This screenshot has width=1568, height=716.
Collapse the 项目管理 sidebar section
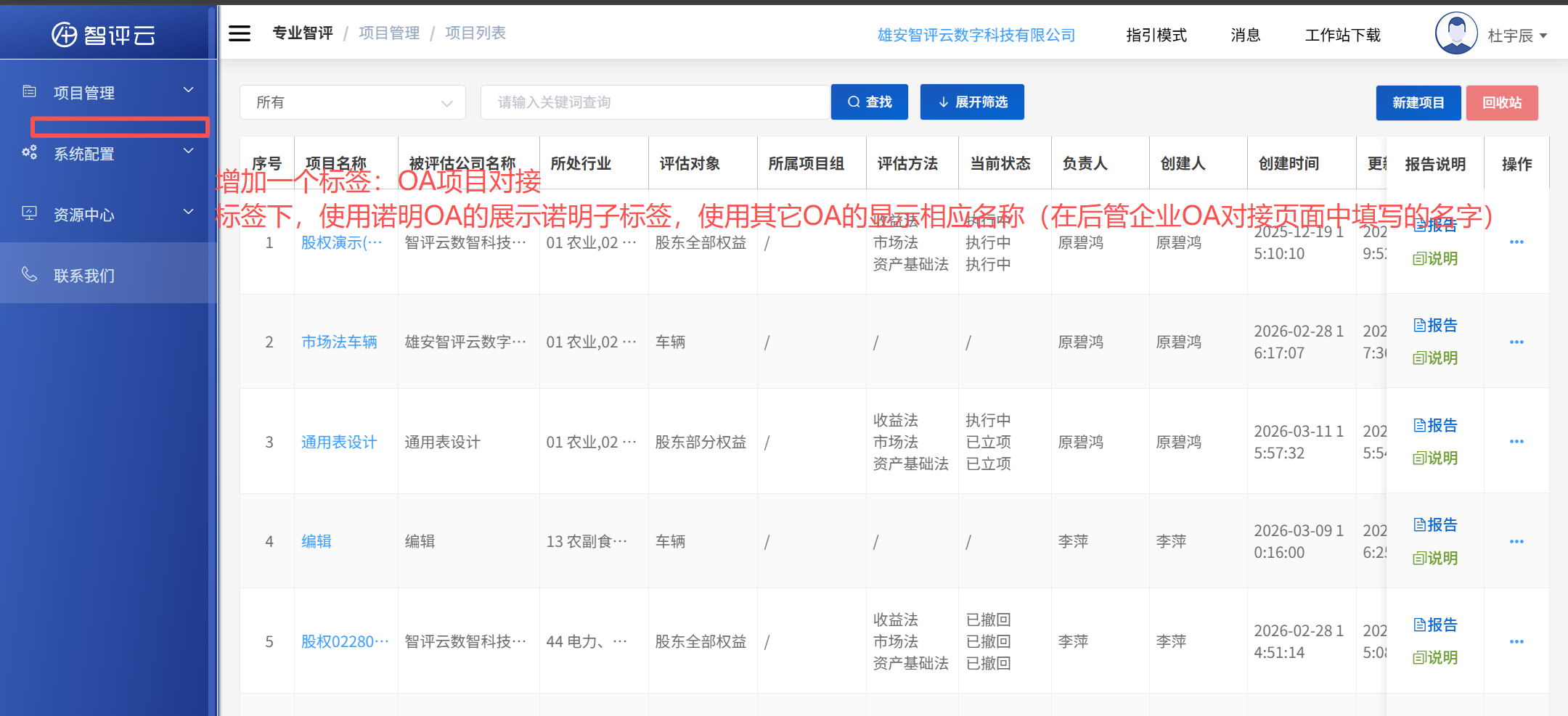[x=189, y=90]
